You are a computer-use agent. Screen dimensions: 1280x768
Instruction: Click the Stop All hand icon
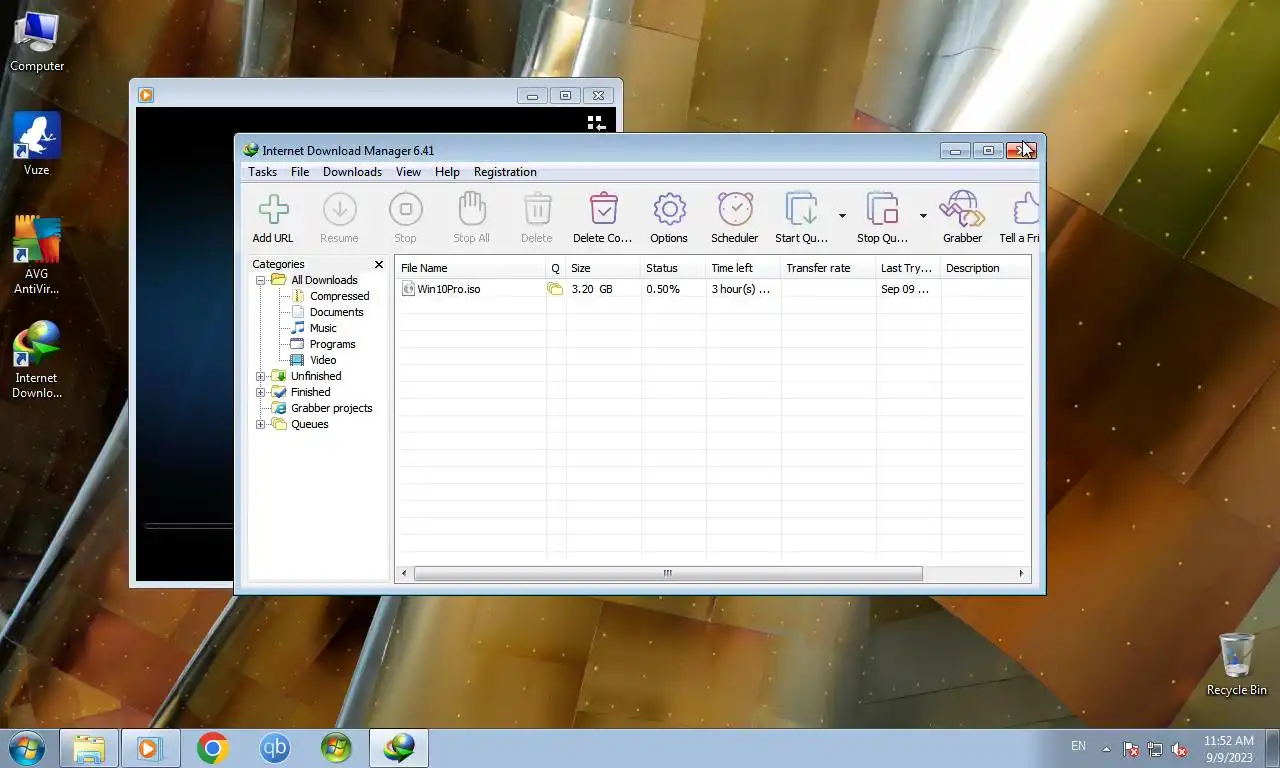pos(471,209)
